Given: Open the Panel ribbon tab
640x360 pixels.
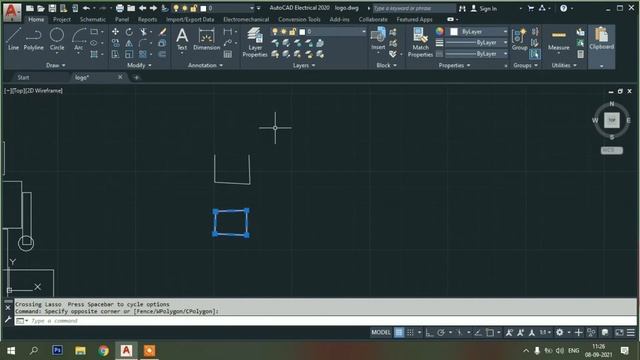Looking at the screenshot, I should (122, 19).
